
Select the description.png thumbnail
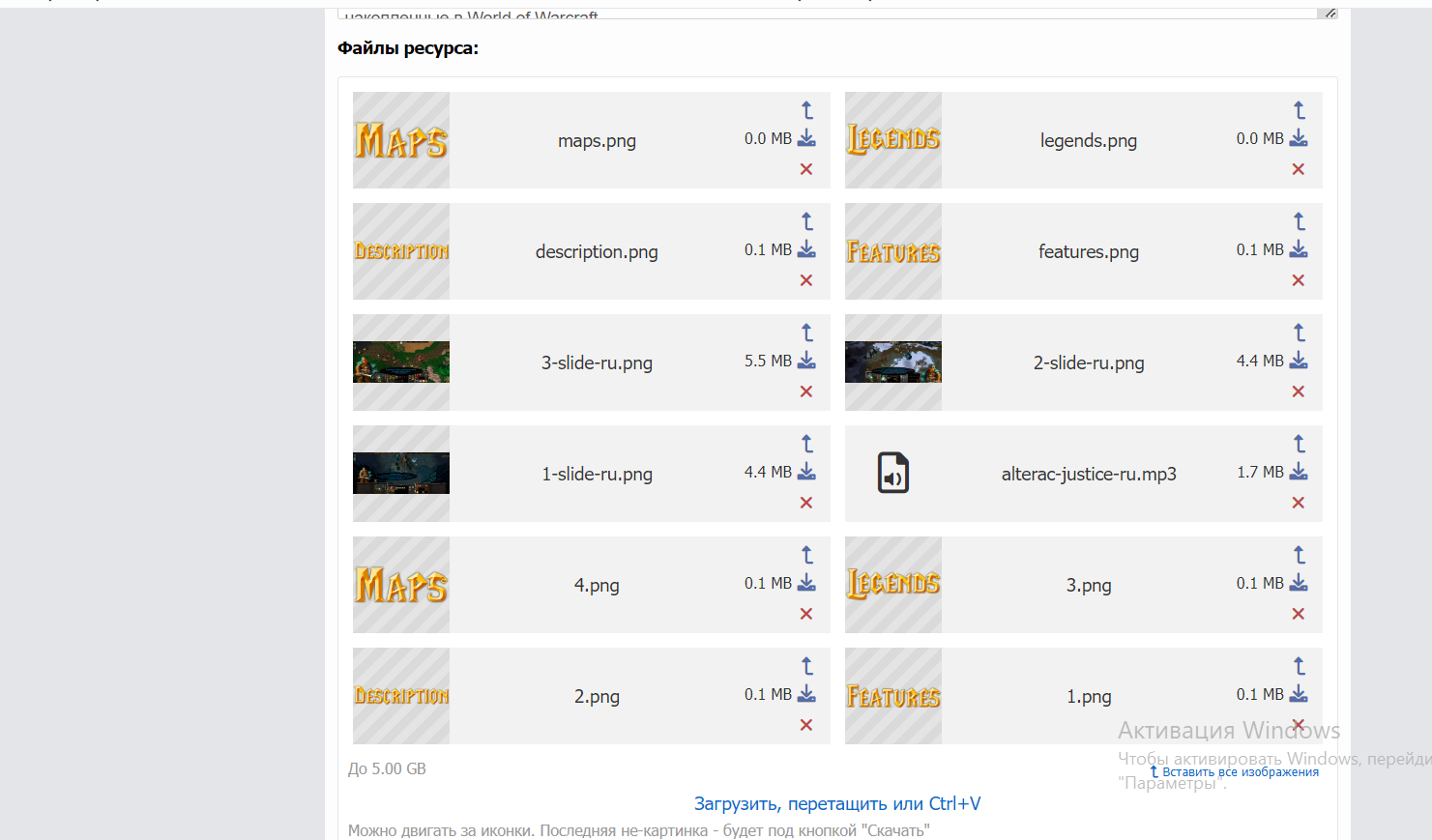click(x=401, y=251)
